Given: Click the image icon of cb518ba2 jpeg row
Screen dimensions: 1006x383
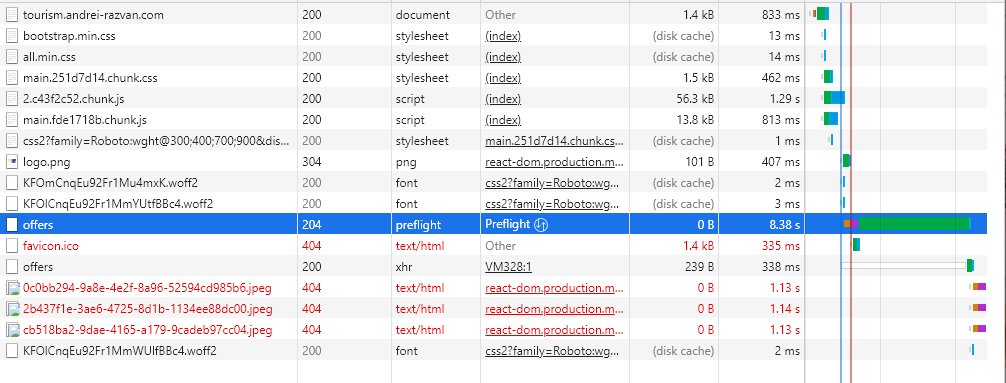Looking at the screenshot, I should (x=12, y=330).
